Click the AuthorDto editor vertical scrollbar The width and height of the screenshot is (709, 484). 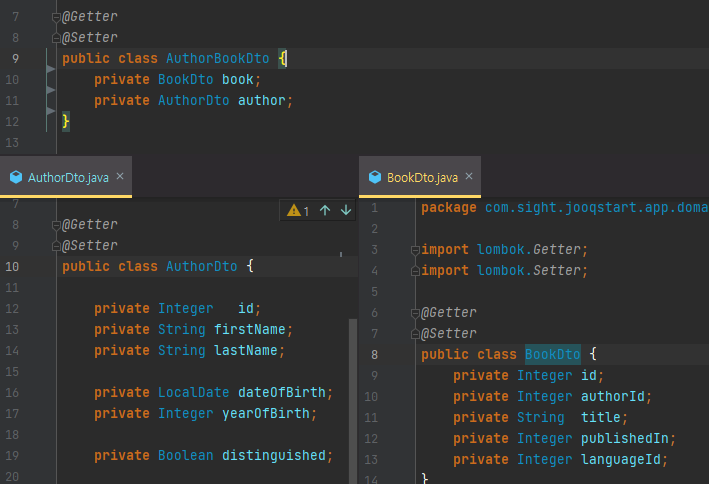(352, 400)
